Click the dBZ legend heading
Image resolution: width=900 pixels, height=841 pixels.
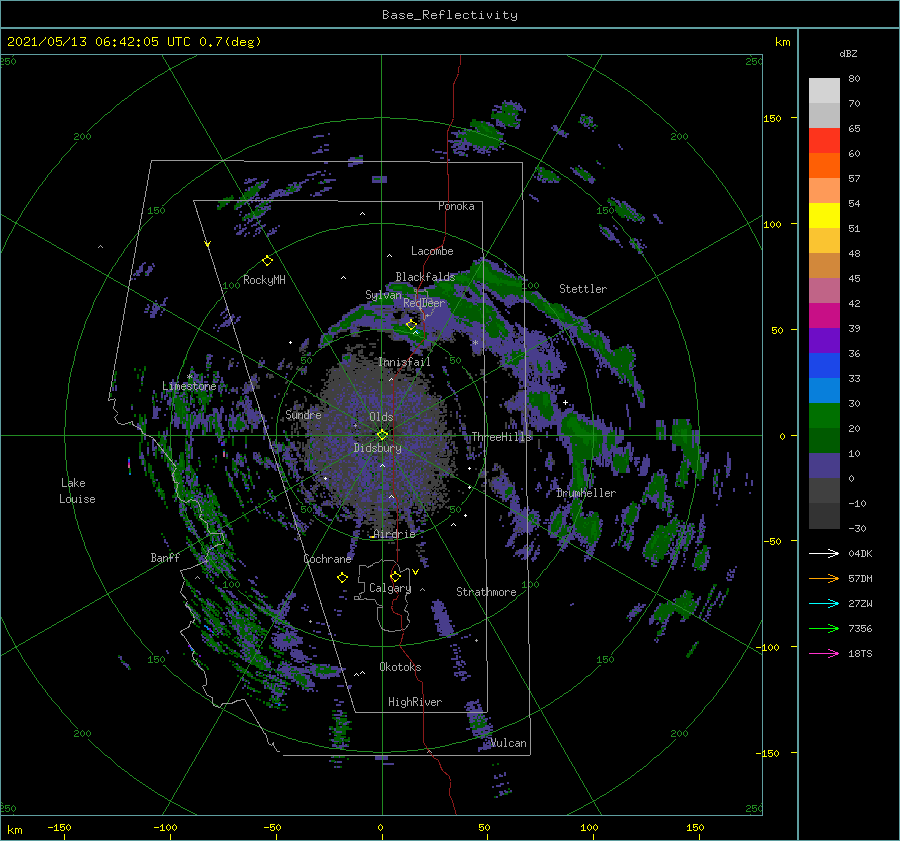point(848,53)
